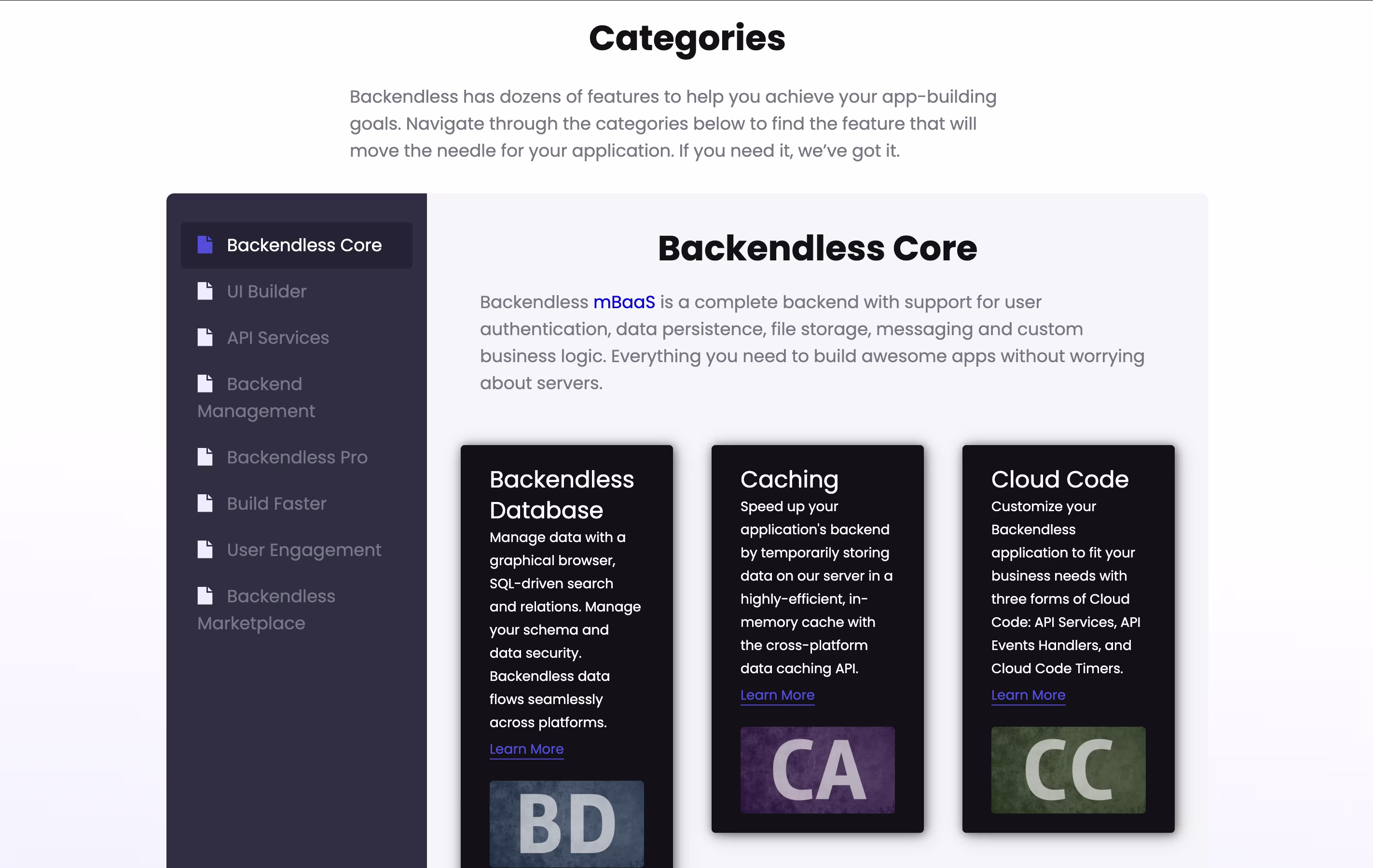Open the User Engagement category

click(303, 550)
